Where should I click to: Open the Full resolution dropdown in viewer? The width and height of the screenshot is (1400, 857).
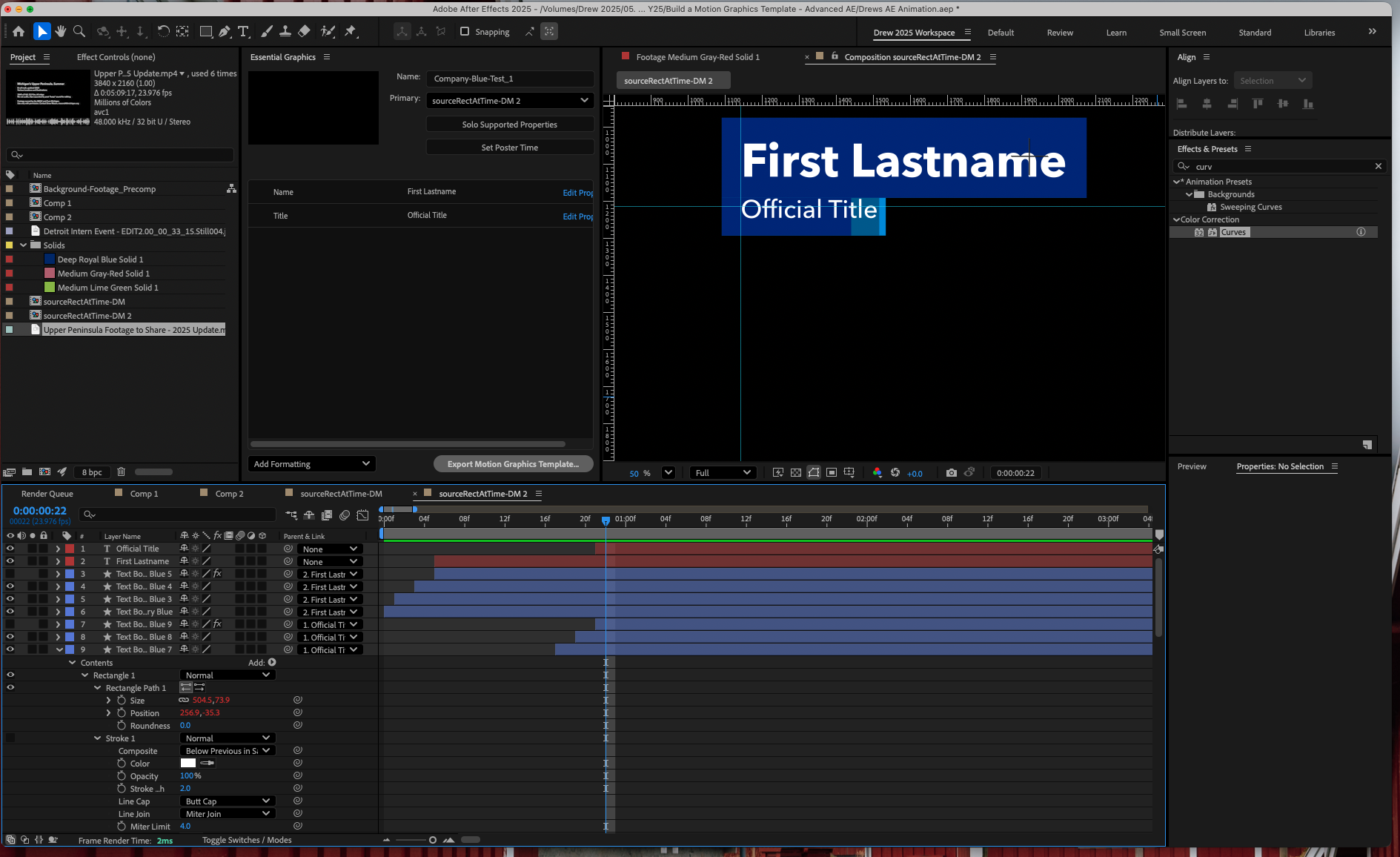coord(723,473)
